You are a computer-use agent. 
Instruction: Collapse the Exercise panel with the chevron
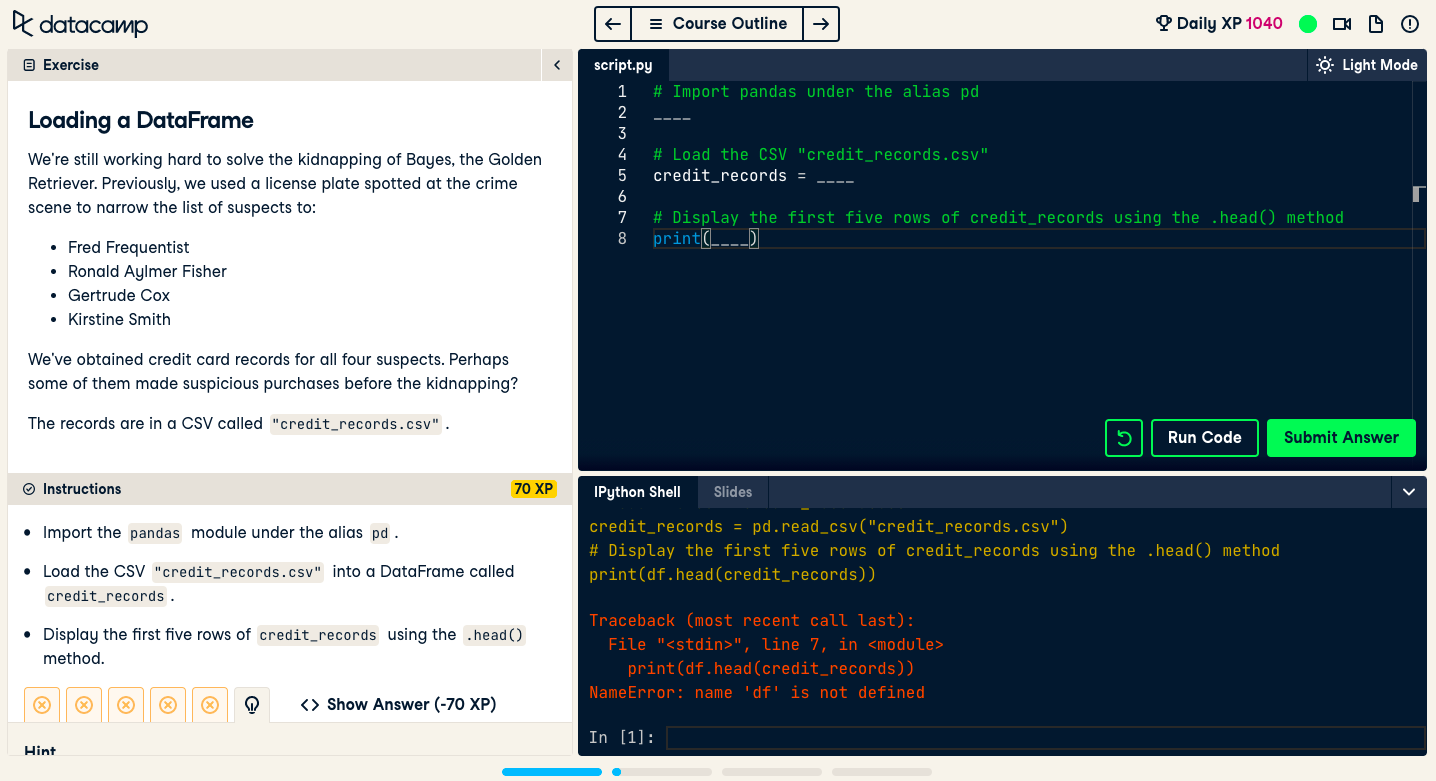[556, 64]
